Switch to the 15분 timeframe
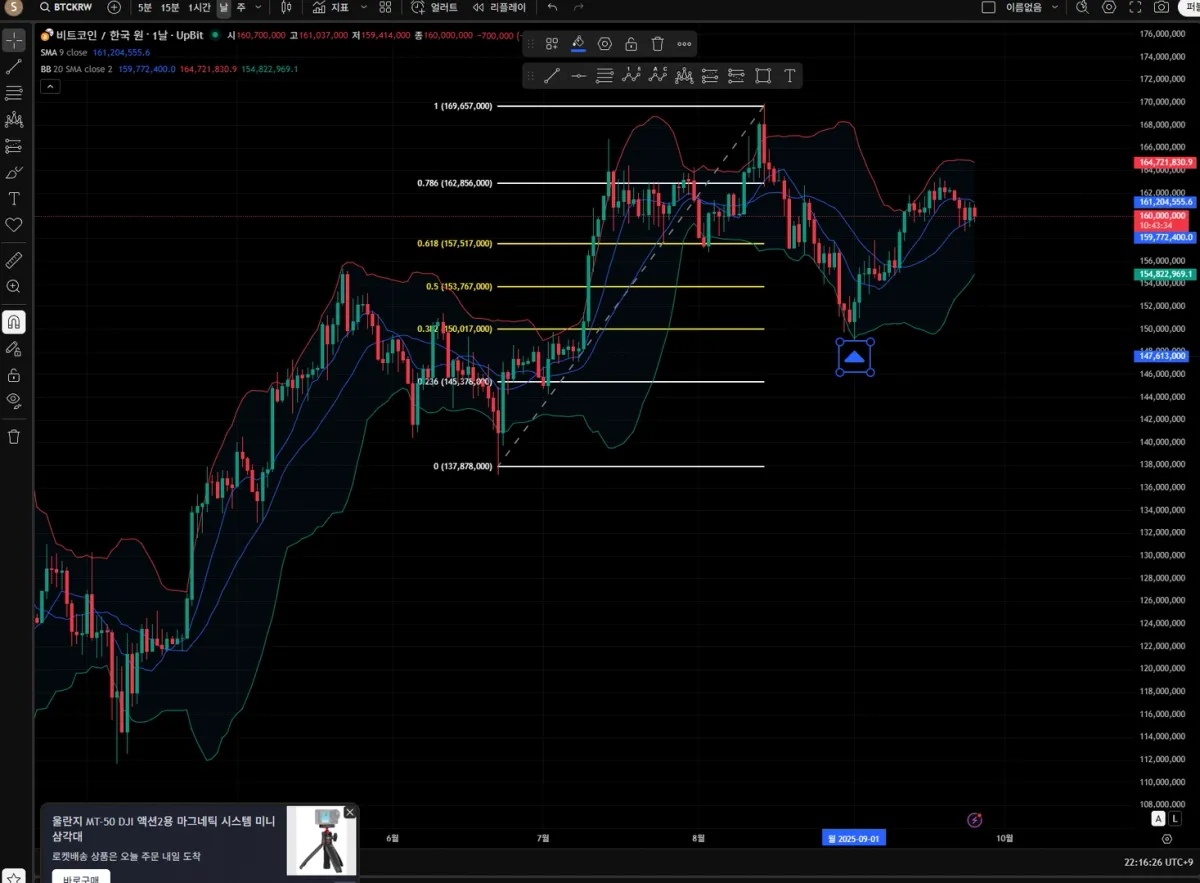Viewport: 1200px width, 883px height. point(170,7)
